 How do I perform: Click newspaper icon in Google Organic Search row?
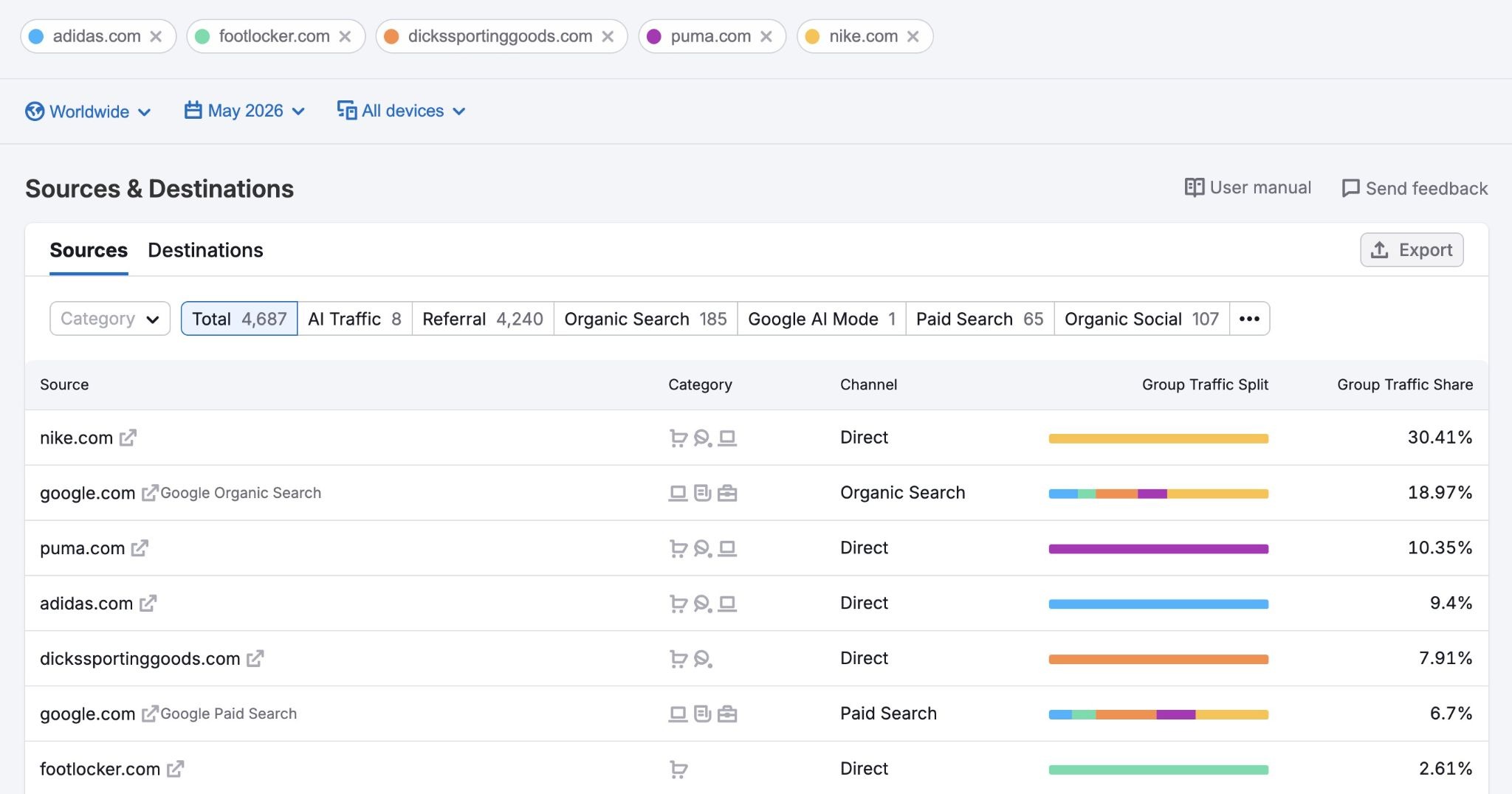(703, 493)
